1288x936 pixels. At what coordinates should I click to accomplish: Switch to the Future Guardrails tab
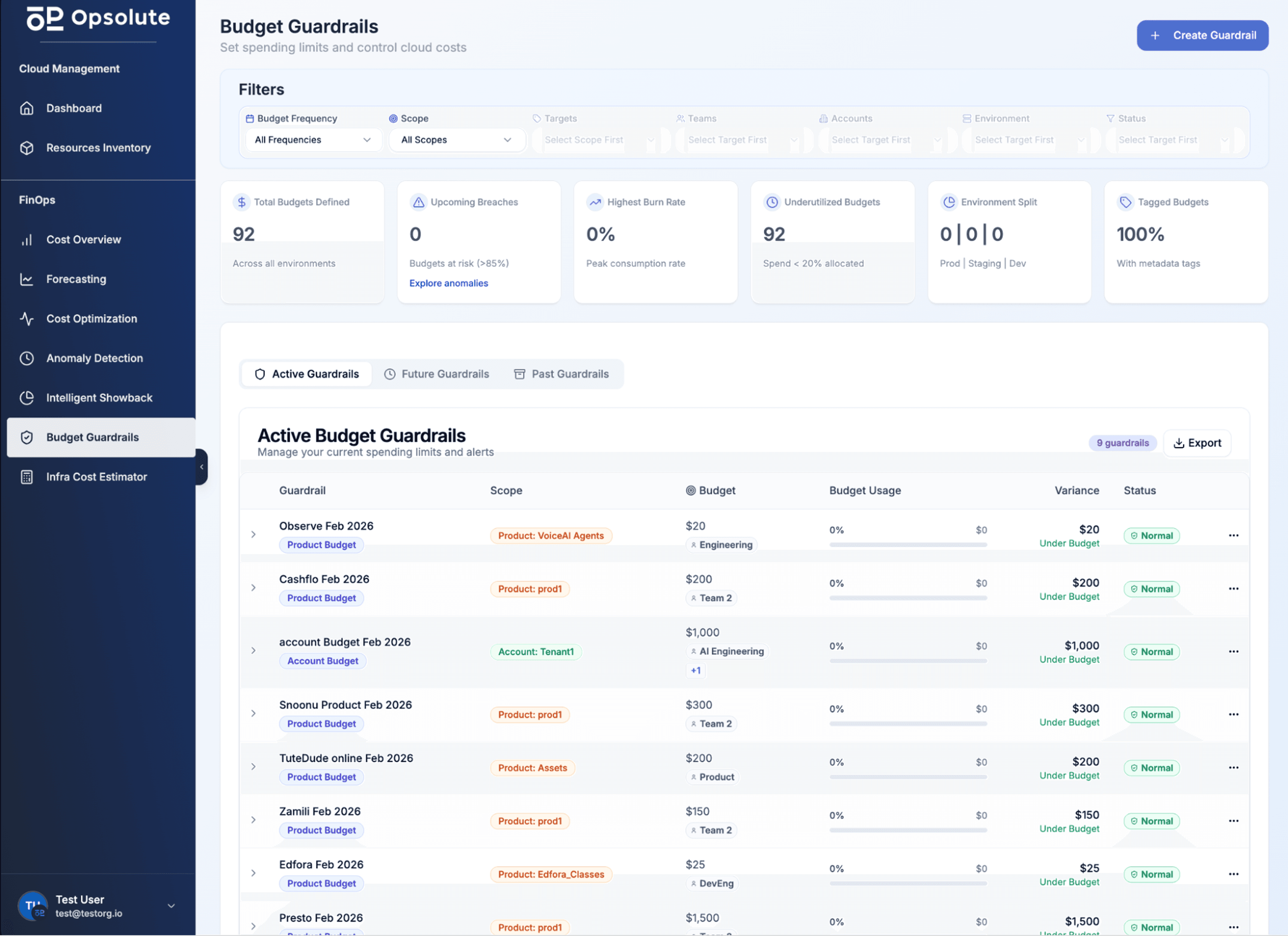(x=436, y=374)
